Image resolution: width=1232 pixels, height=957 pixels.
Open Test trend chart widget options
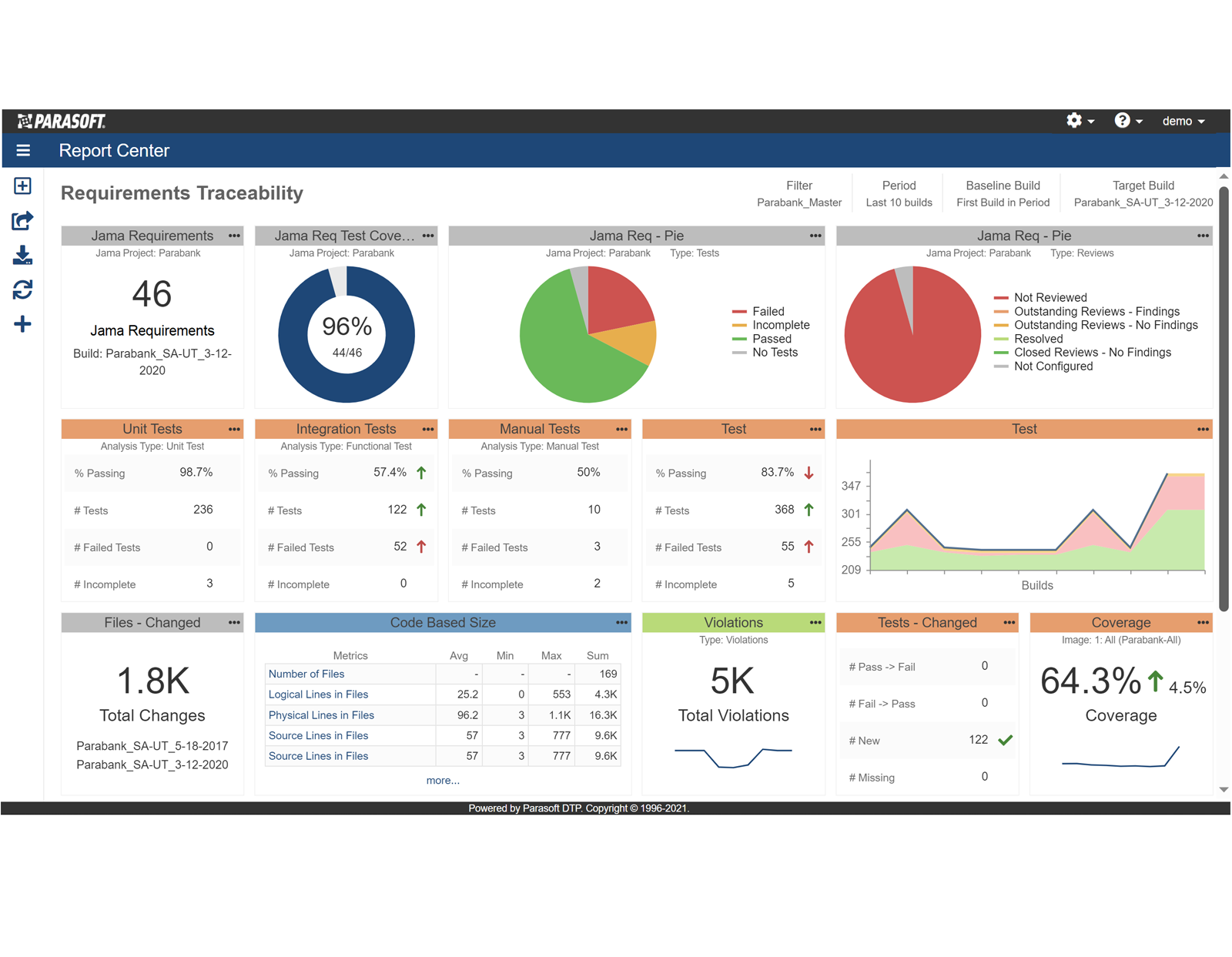coord(1203,429)
